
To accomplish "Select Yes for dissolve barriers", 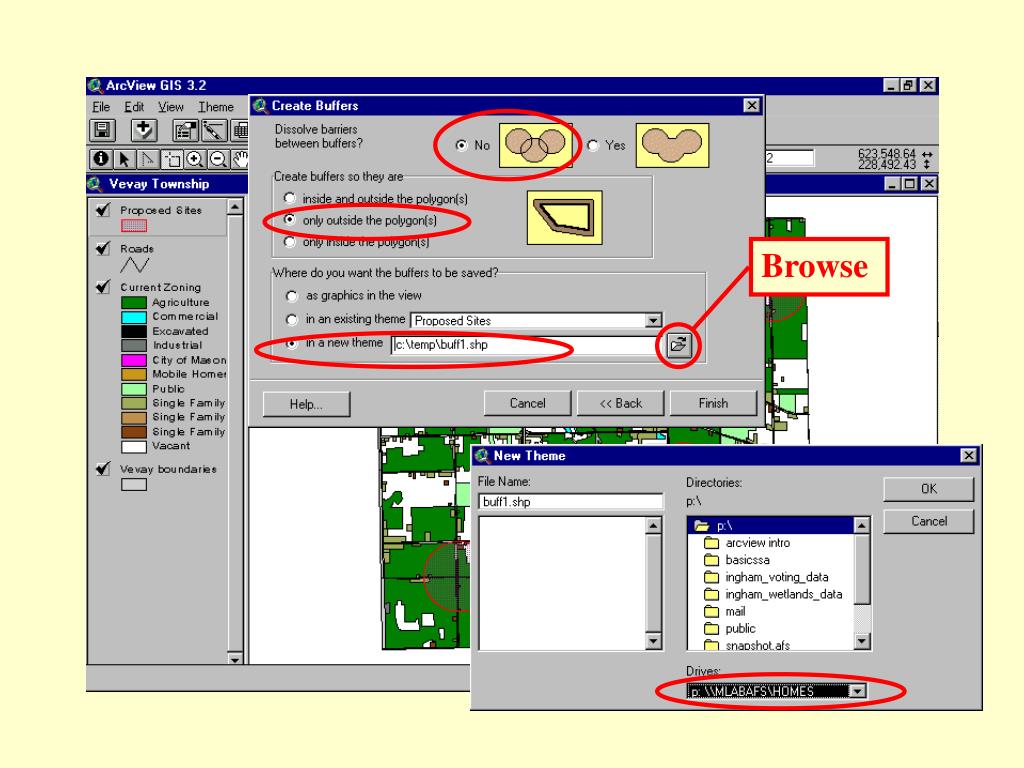I will (x=593, y=145).
